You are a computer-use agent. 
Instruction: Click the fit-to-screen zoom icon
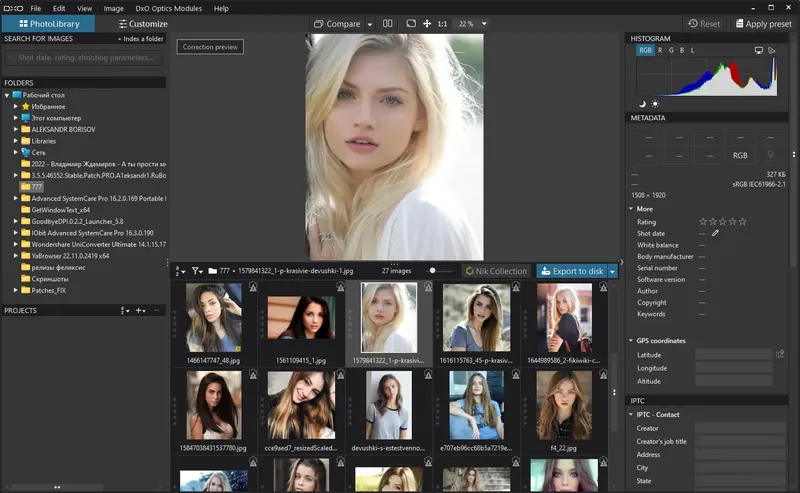click(x=410, y=23)
